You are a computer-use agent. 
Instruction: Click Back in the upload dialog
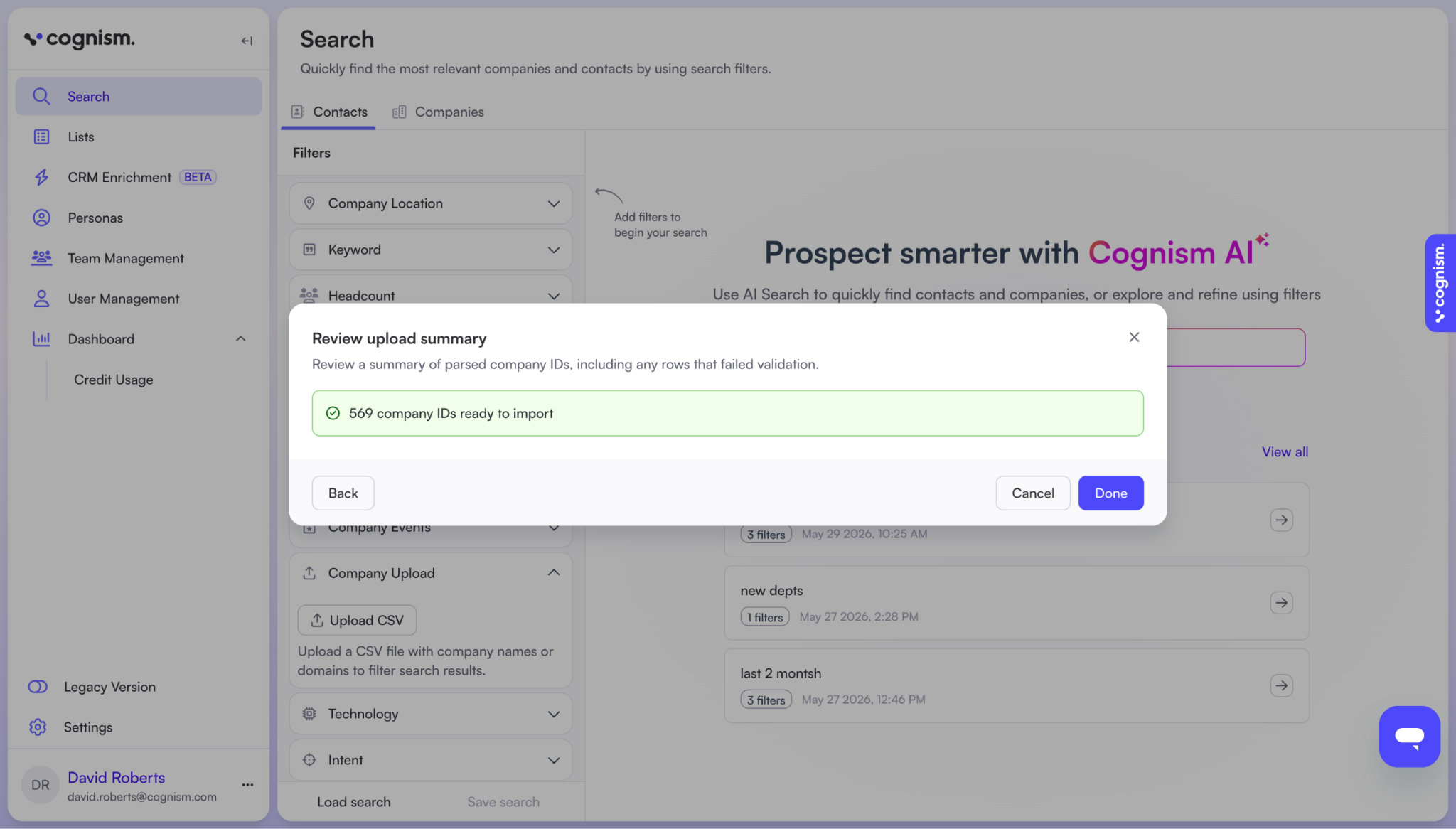(343, 493)
